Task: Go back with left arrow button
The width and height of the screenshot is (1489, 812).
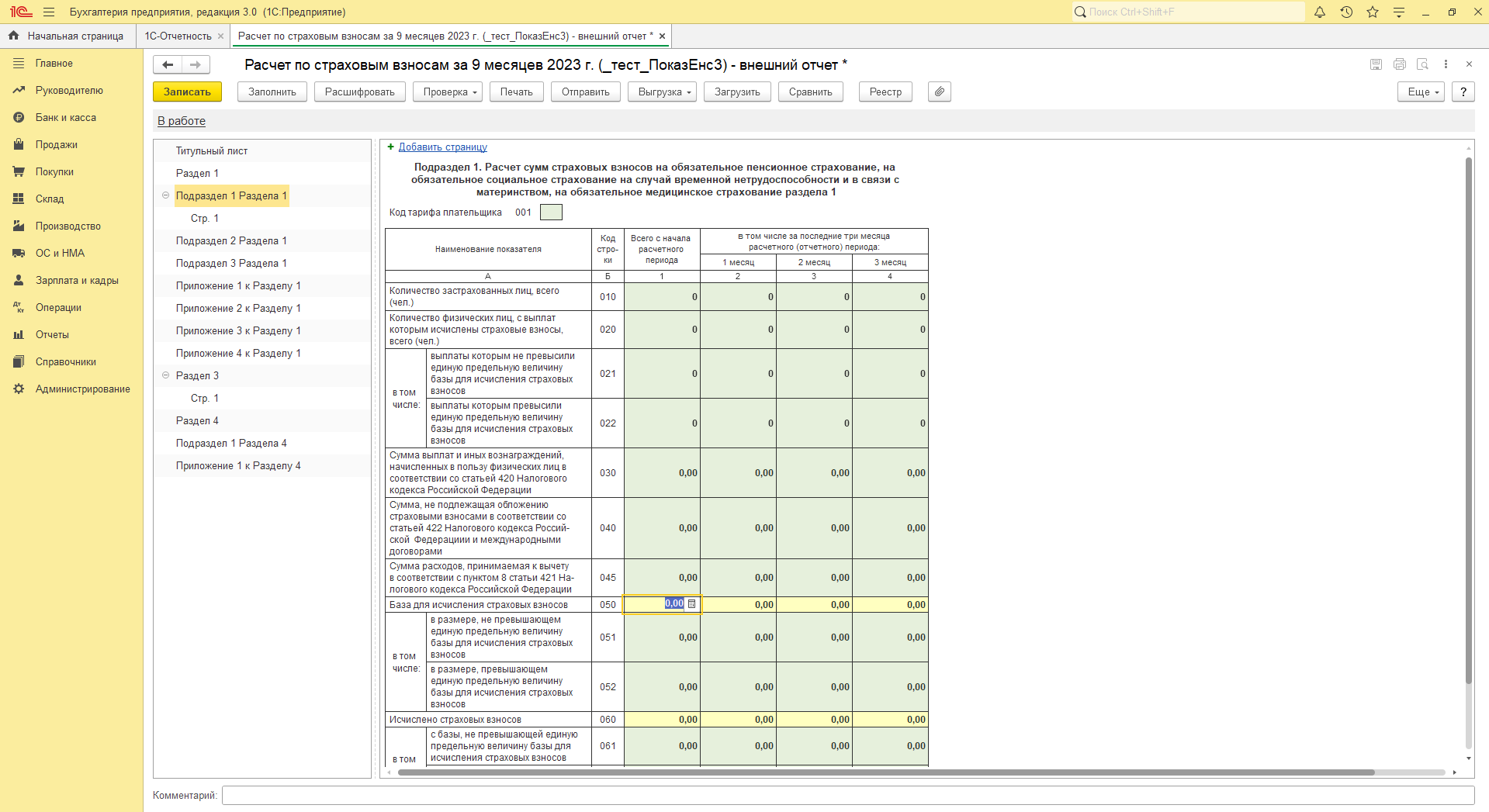Action: [168, 64]
